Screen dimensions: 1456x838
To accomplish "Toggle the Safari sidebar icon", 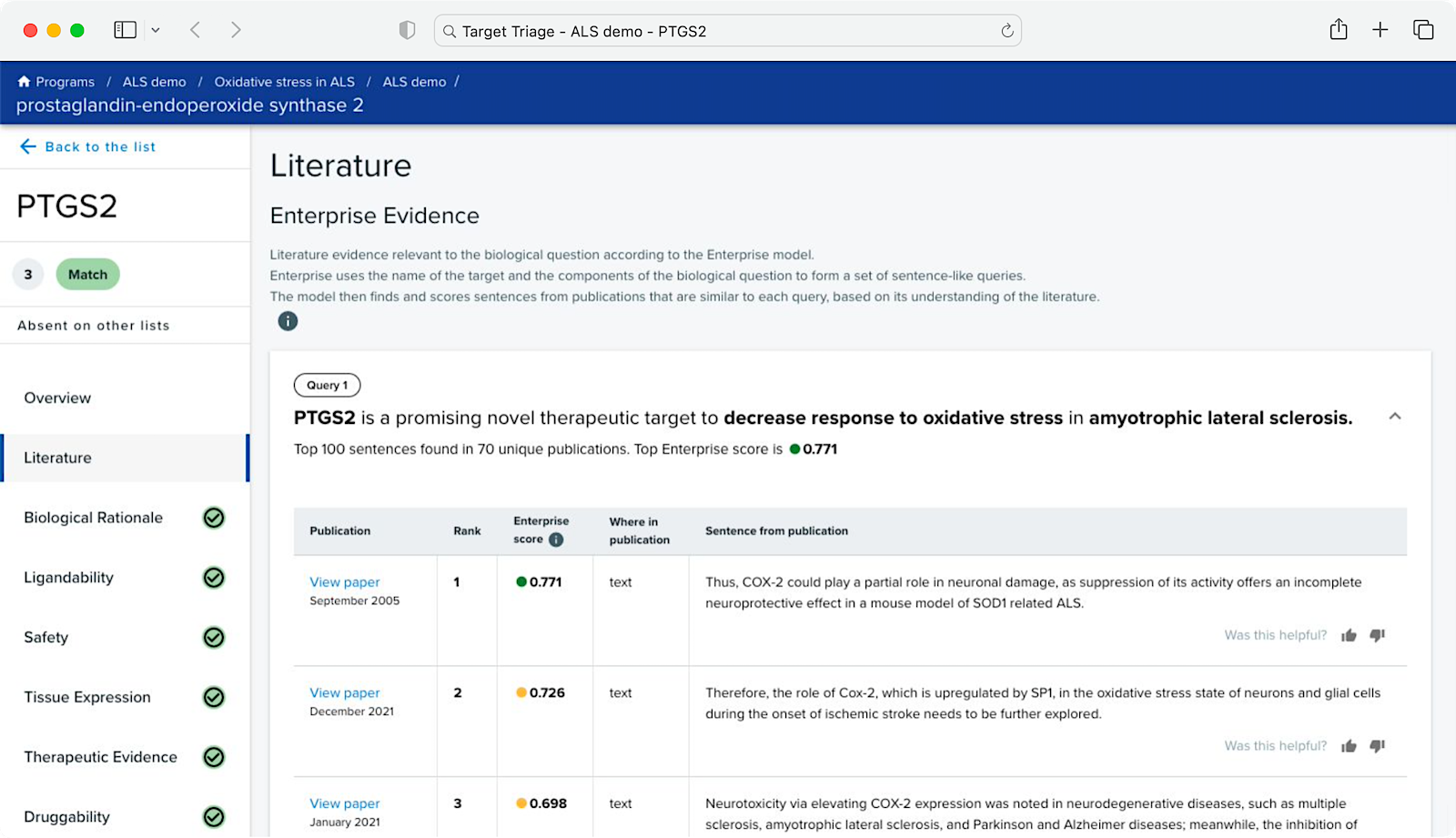I will click(x=125, y=30).
